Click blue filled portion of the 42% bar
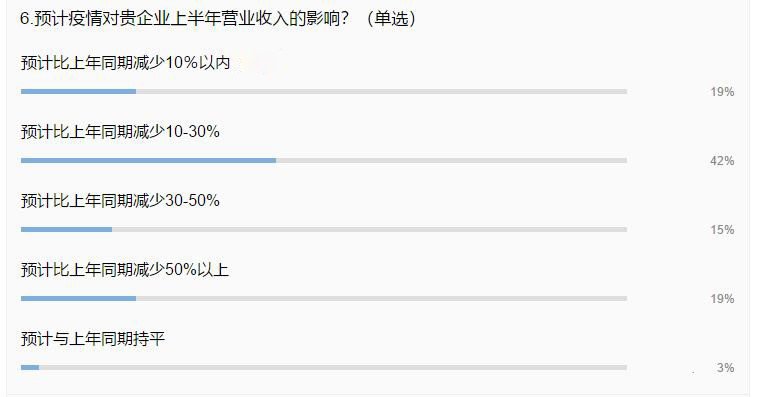This screenshot has width=762, height=397. tap(148, 160)
